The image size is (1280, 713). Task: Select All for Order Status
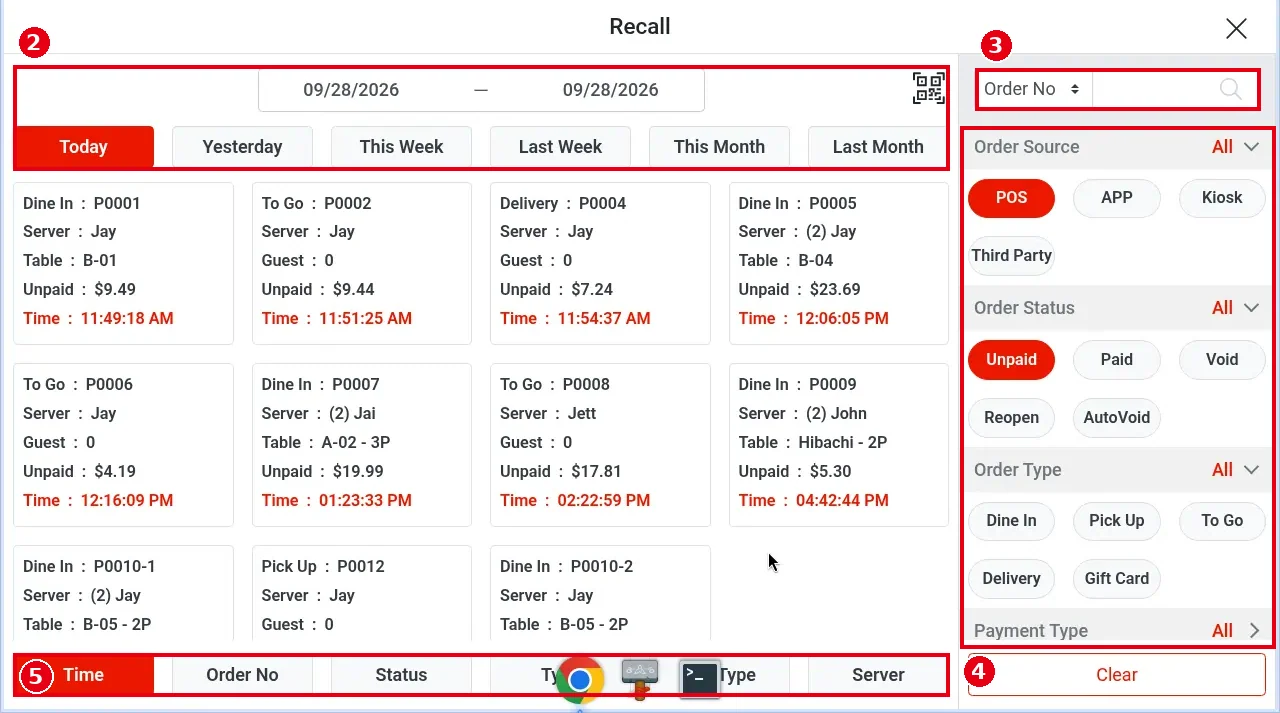[1222, 308]
